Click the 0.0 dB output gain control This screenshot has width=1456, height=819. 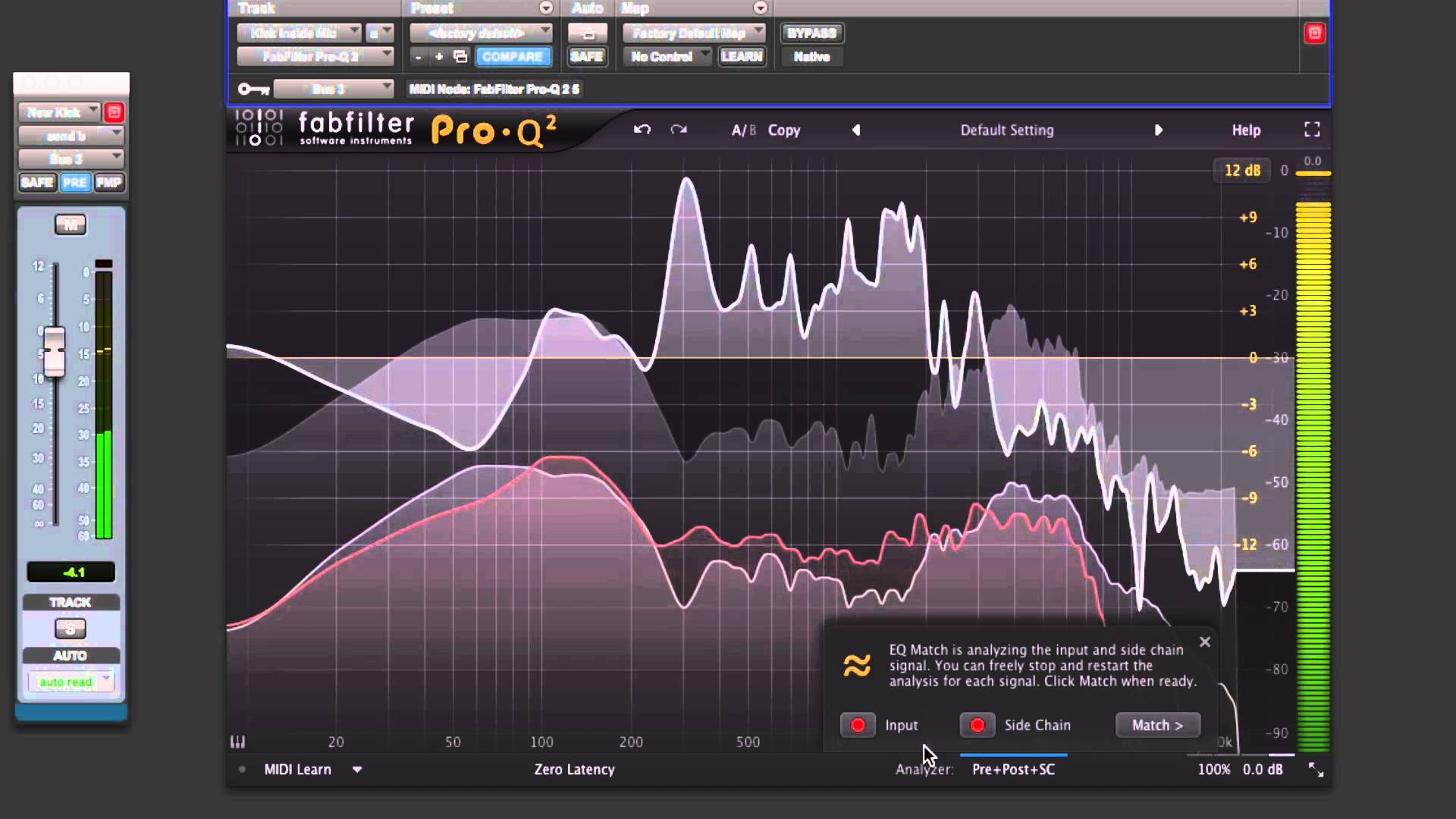[x=1263, y=770]
